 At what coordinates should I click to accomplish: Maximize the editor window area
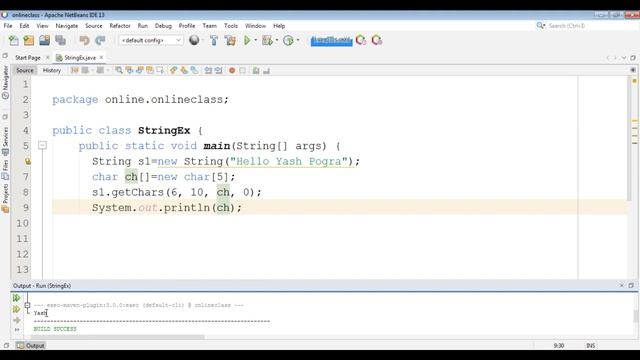633,58
